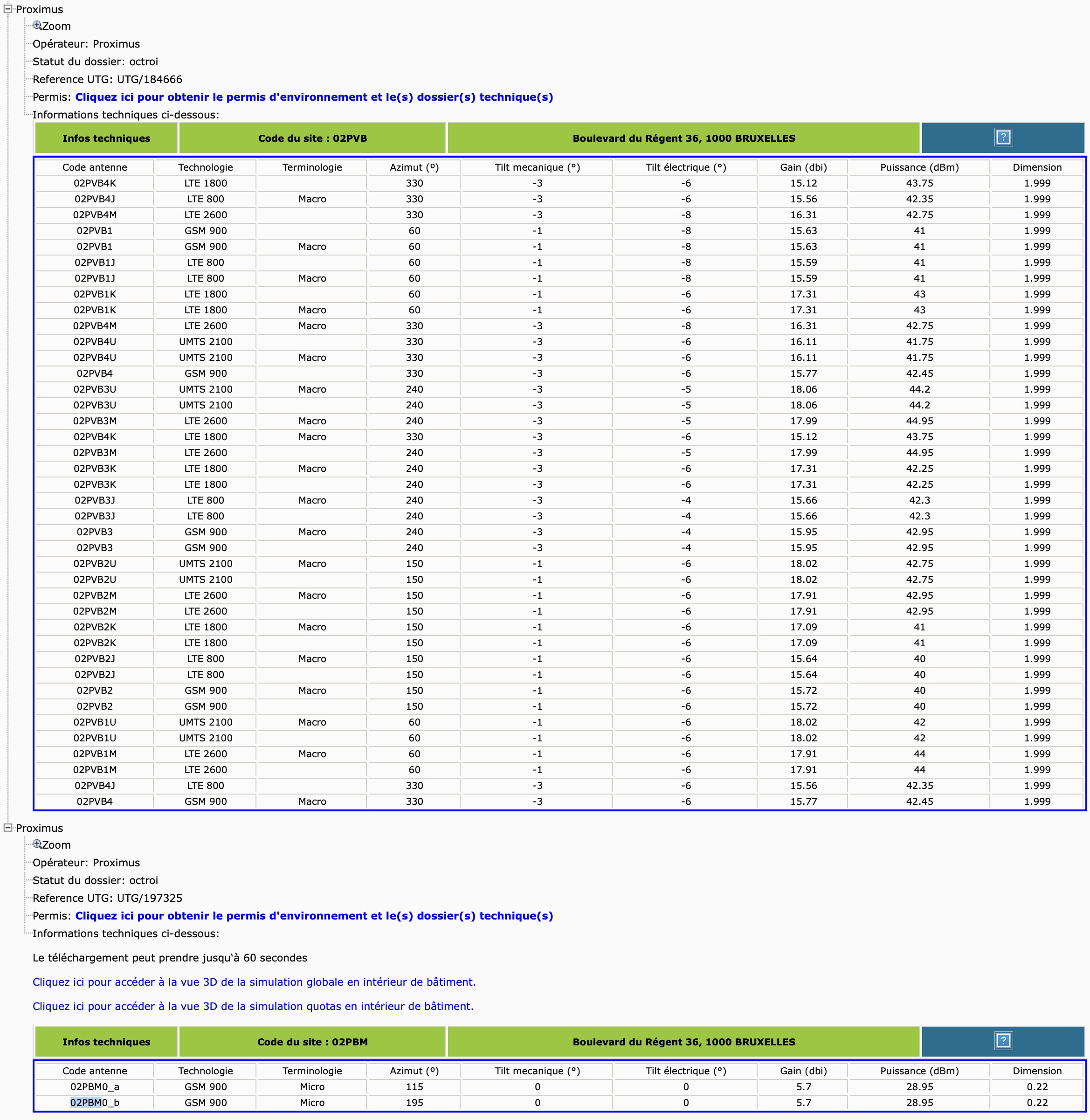
Task: Click the 'Terminologie' column header in the 02PVB table
Action: (312, 167)
